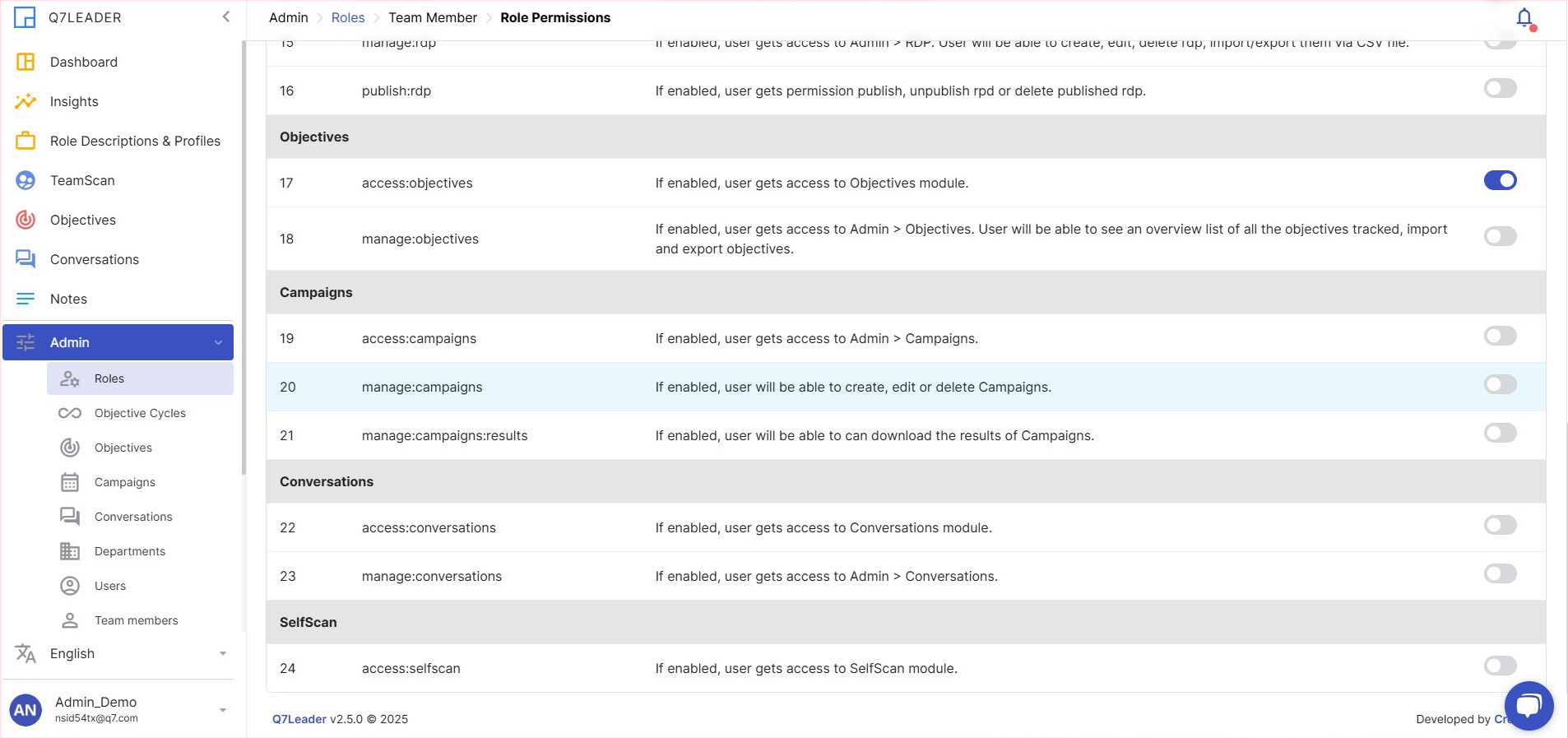
Task: Turn on the access:selfscan toggle
Action: click(x=1500, y=666)
